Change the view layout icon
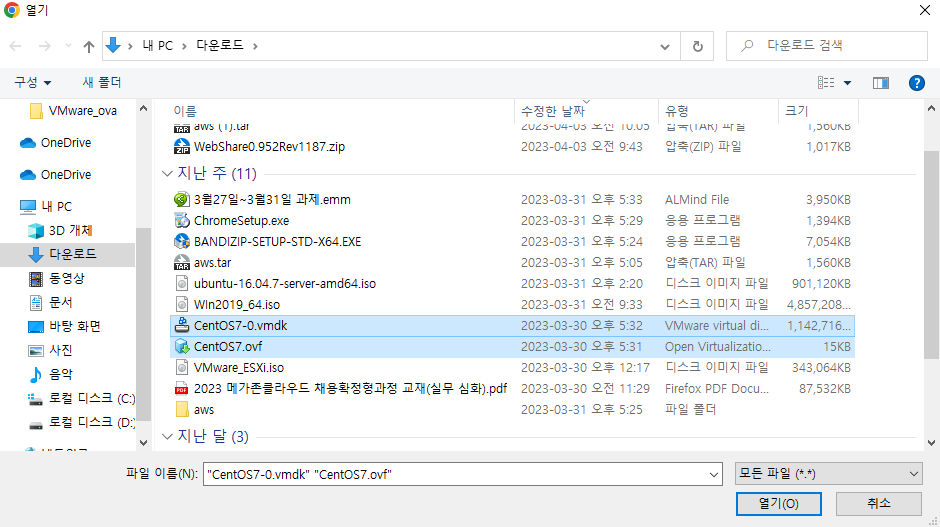The width and height of the screenshot is (940, 527). [x=825, y=83]
